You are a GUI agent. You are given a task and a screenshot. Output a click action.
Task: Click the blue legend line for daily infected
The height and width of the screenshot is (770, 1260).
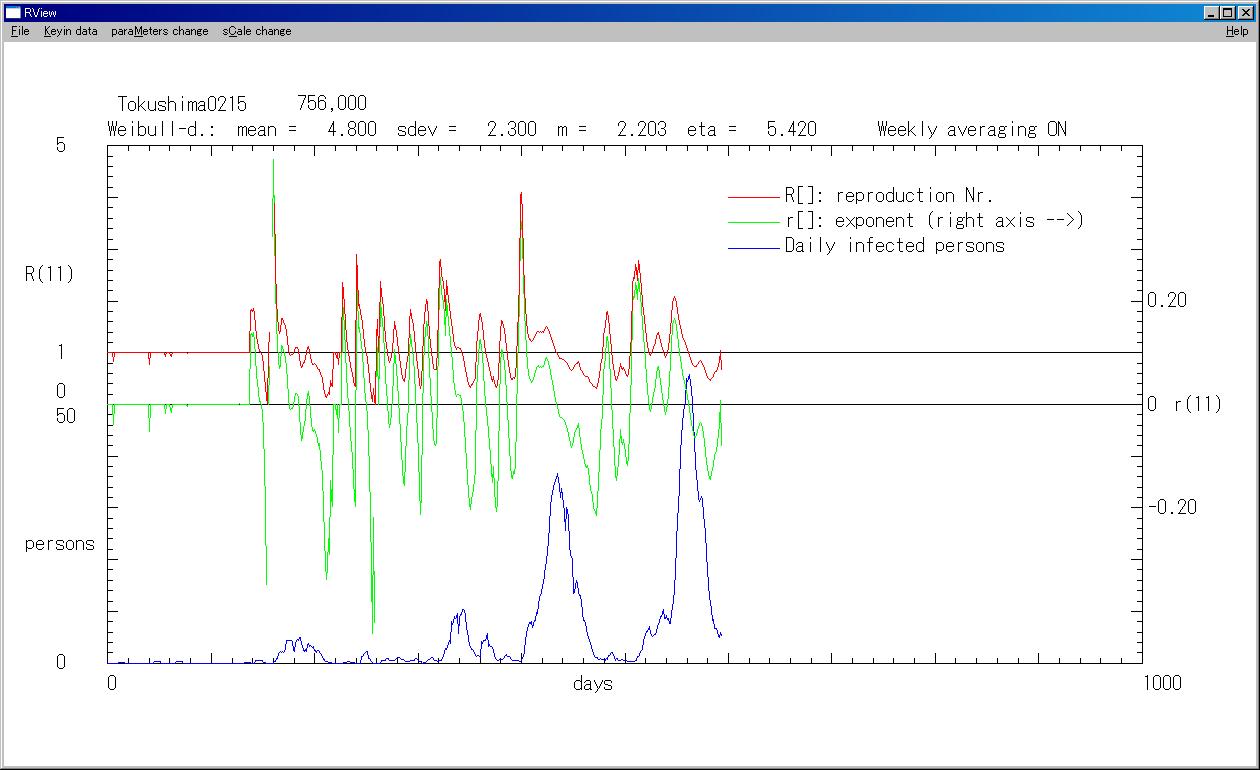[x=753, y=247]
